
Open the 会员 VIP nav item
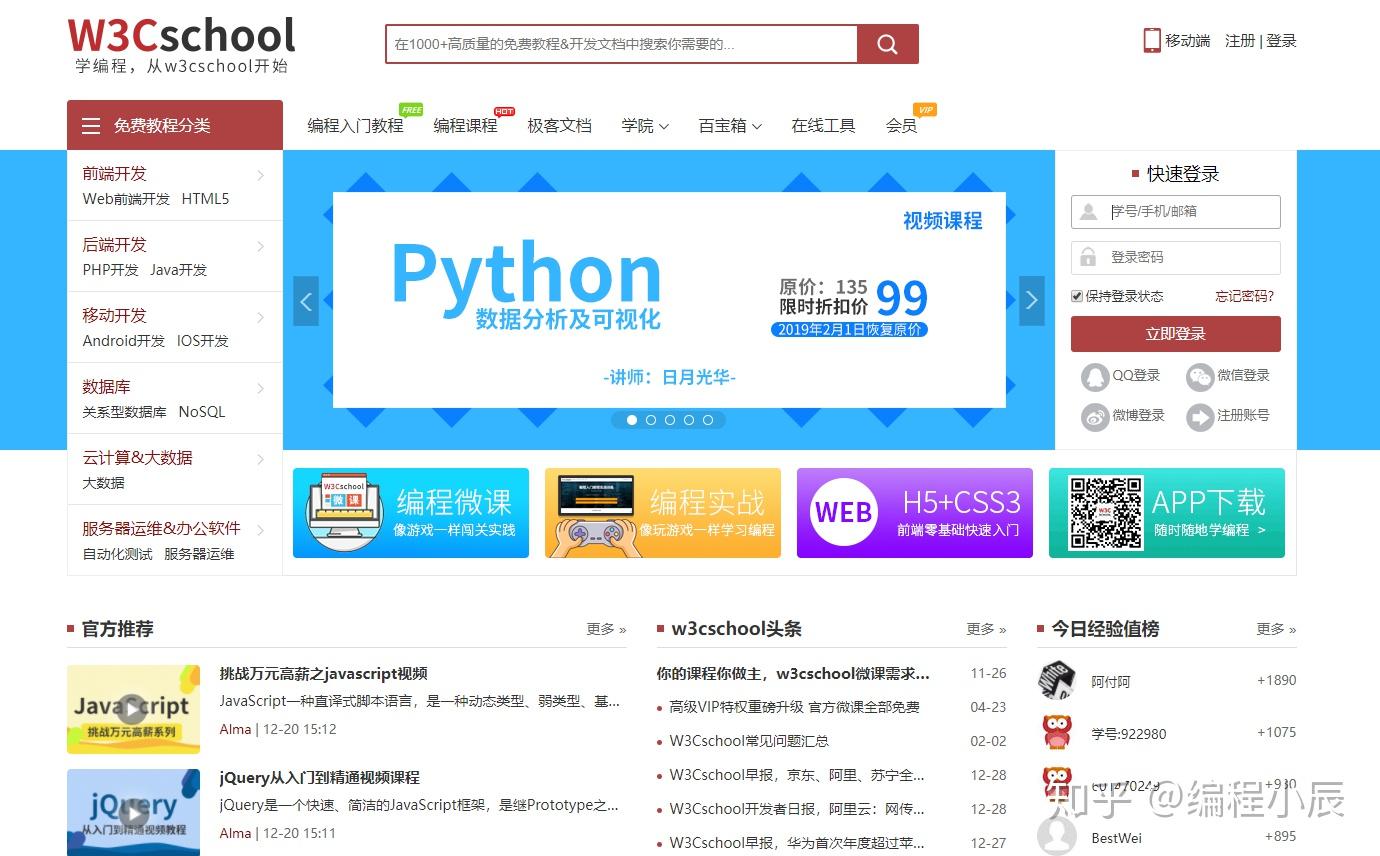pos(901,126)
